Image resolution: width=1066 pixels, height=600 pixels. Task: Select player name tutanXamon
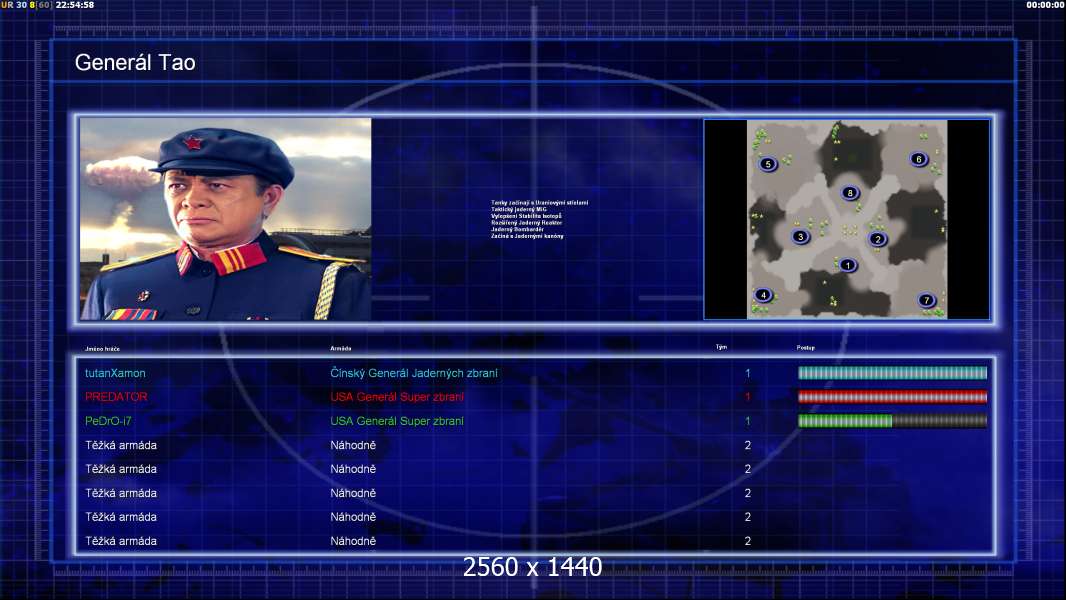(115, 373)
